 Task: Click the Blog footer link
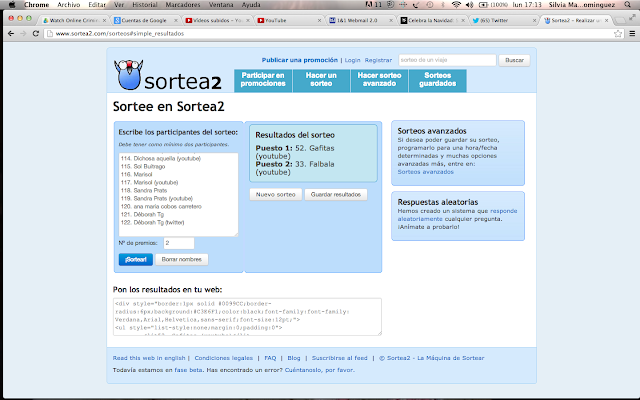(x=294, y=358)
